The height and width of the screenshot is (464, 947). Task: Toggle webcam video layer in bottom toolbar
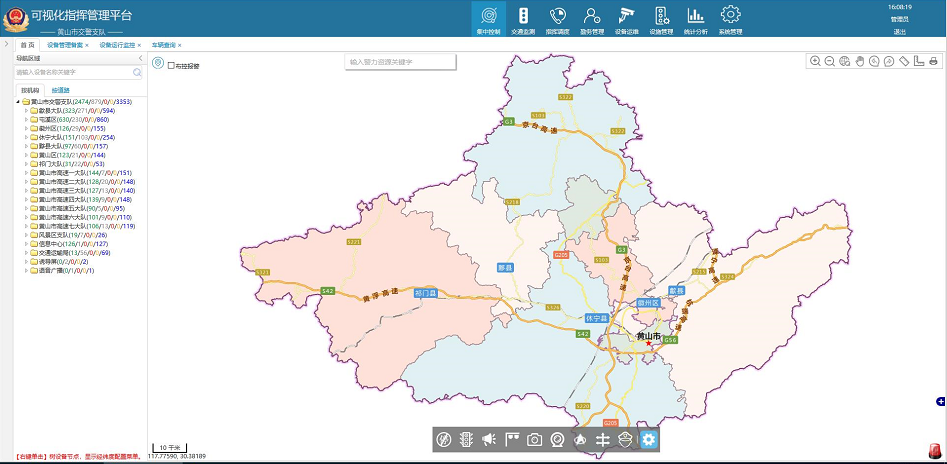click(x=557, y=439)
